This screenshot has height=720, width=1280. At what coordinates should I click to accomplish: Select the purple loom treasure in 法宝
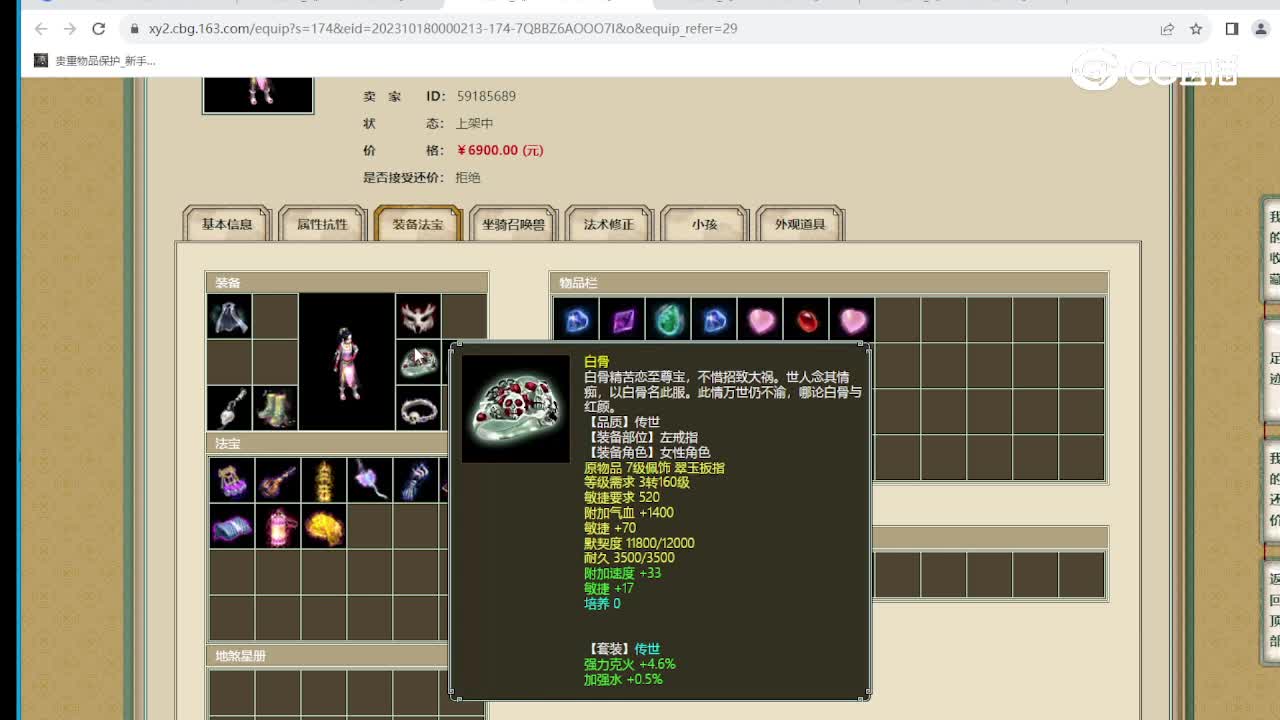[231, 481]
